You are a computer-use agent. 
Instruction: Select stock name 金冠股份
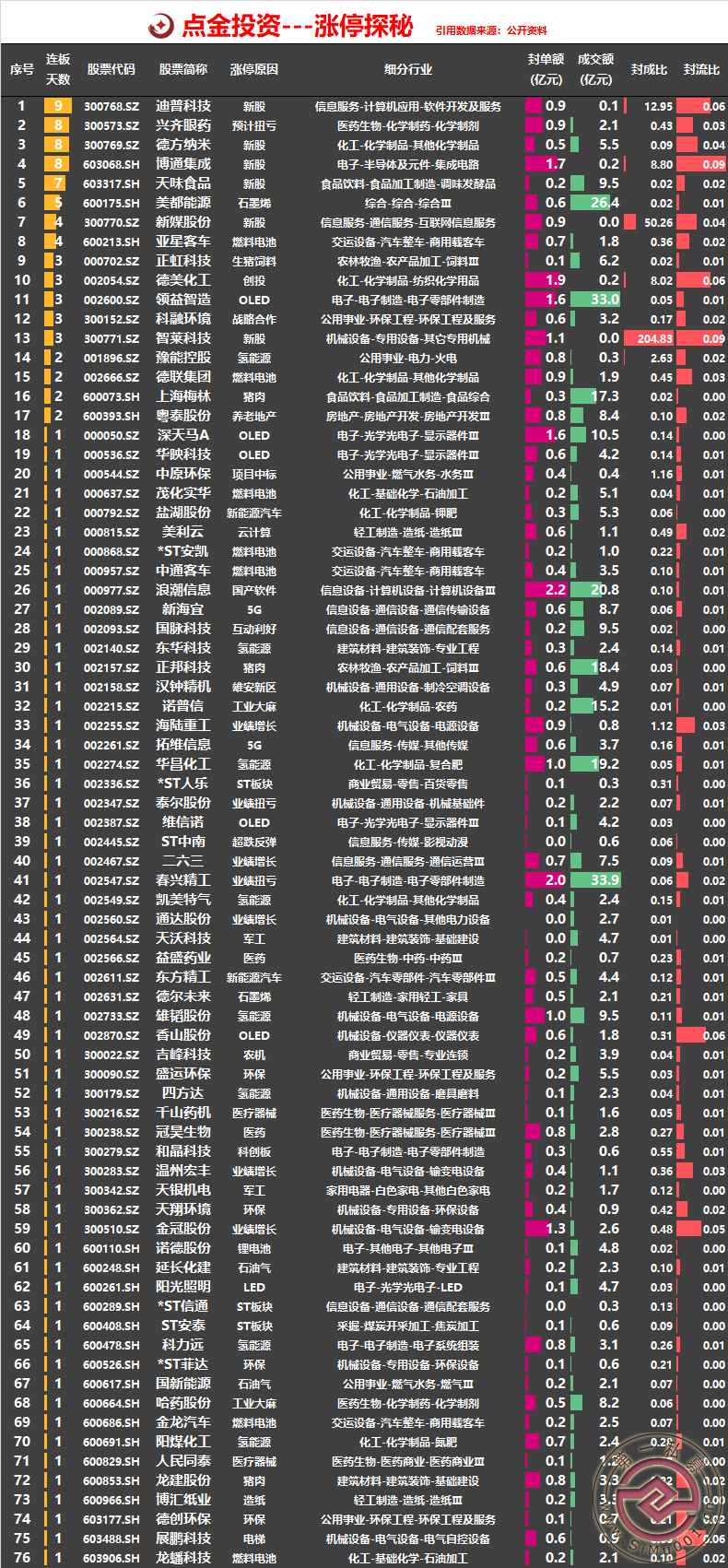183,1229
